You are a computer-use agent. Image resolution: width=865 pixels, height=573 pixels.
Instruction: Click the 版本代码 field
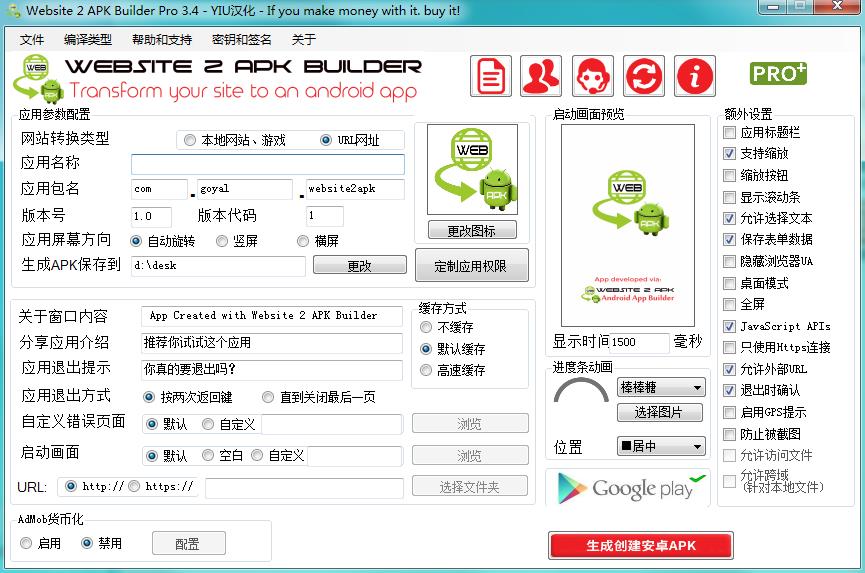pyautogui.click(x=324, y=216)
